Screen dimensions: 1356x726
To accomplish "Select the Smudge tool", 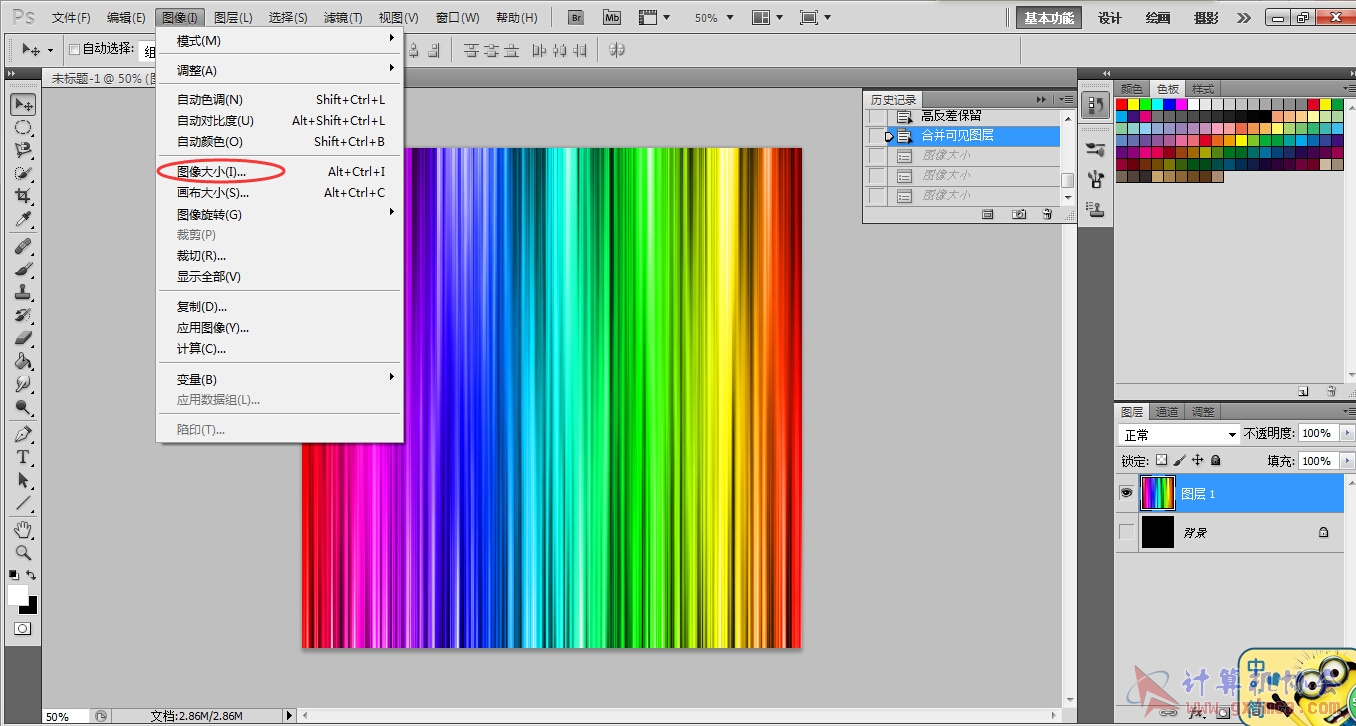I will 23,384.
